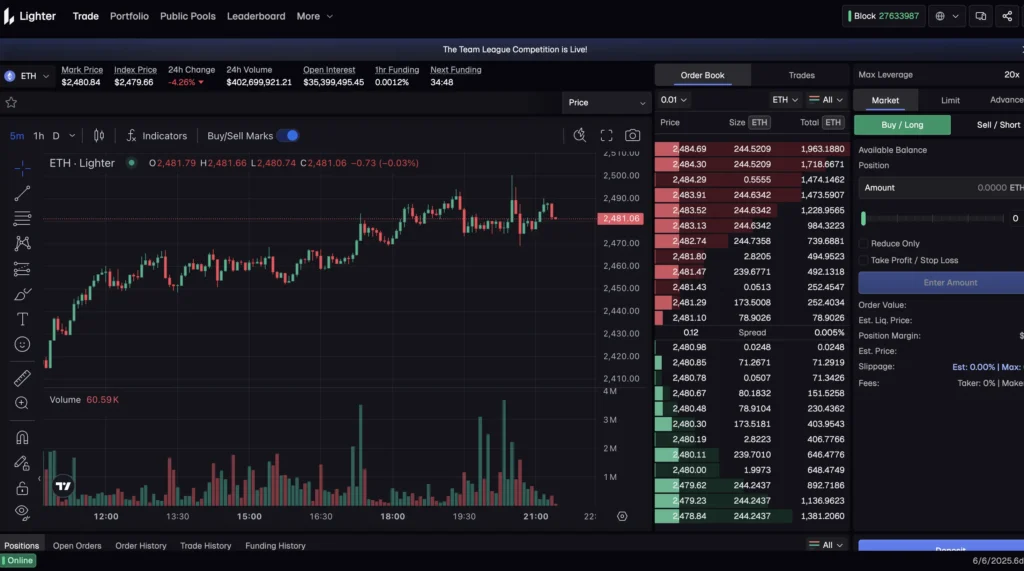Go to the Portfolio page

[129, 16]
